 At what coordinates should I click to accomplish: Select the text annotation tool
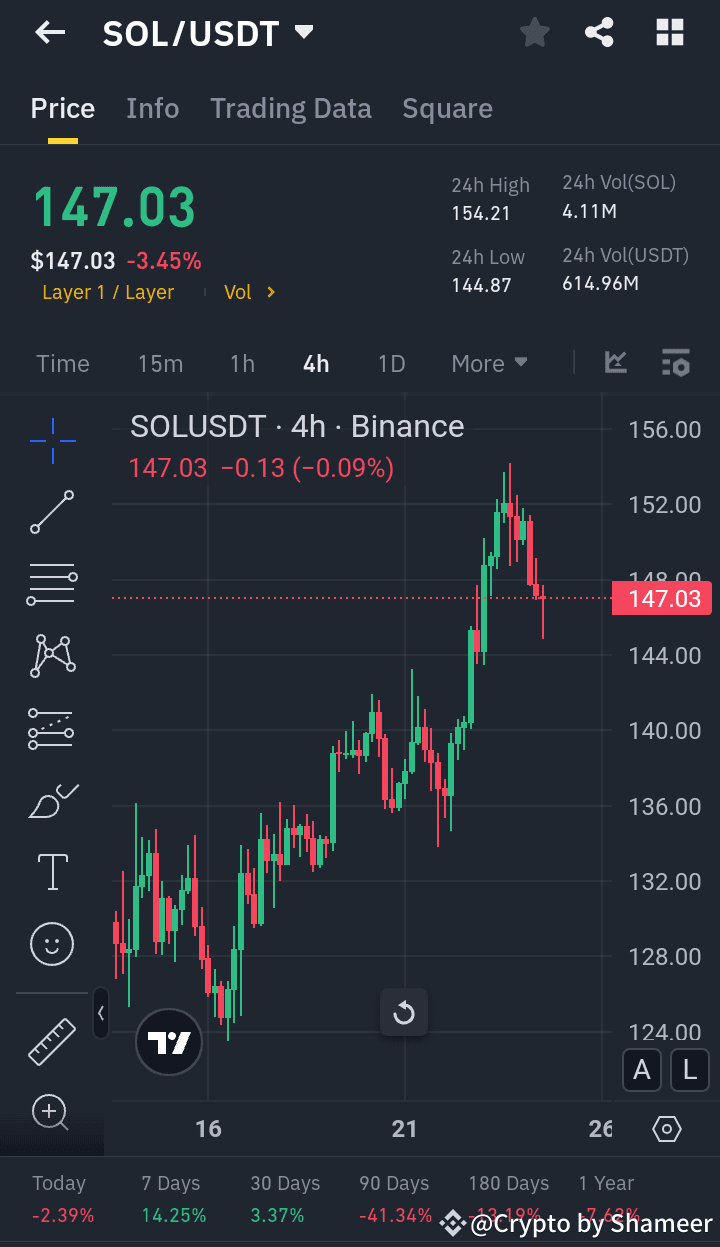click(x=51, y=872)
